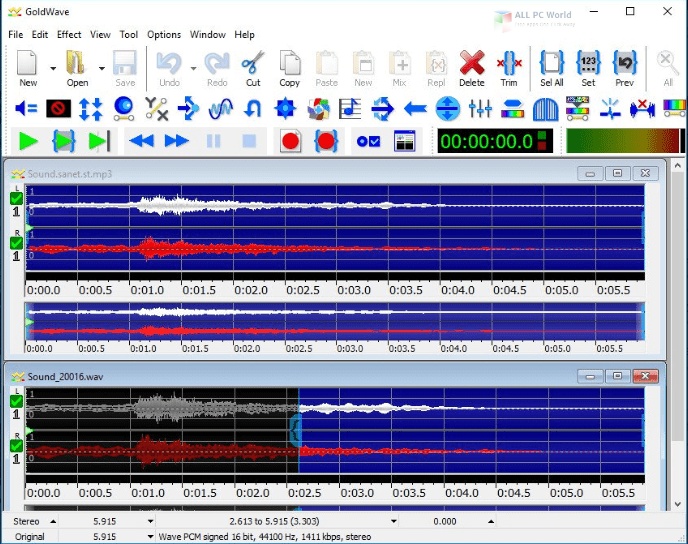Maximize the Sound.sanet.st.mp3 sub-window
The height and width of the screenshot is (544, 688).
pos(617,173)
